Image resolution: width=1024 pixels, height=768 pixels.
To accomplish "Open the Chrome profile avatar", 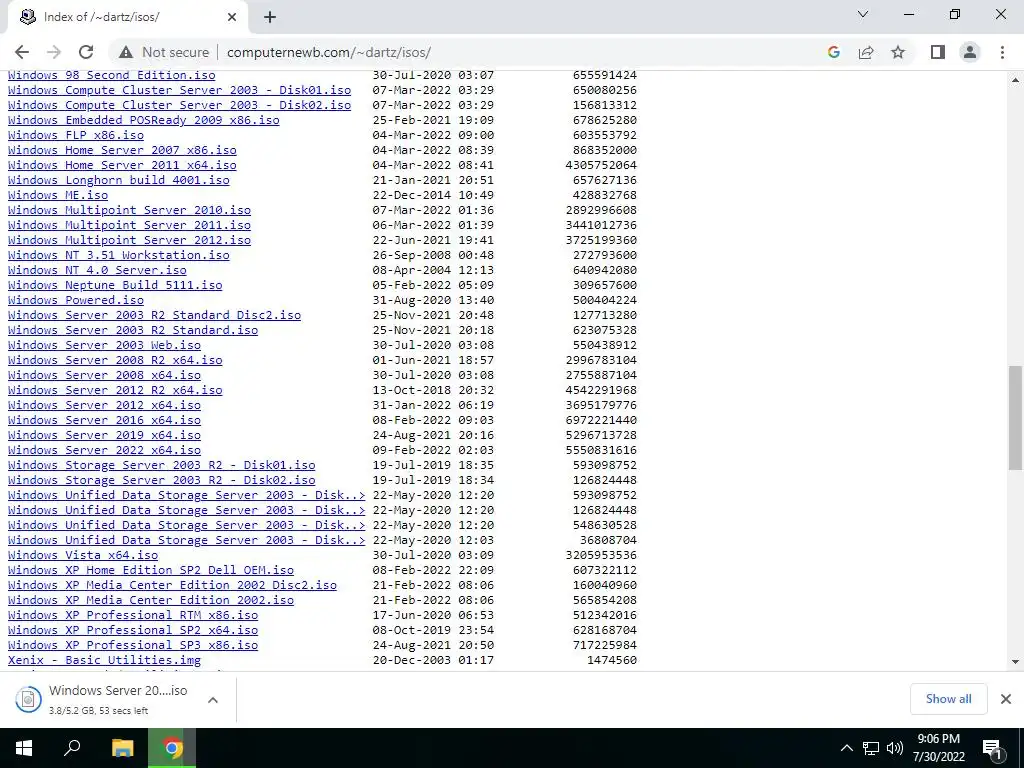I will [970, 52].
